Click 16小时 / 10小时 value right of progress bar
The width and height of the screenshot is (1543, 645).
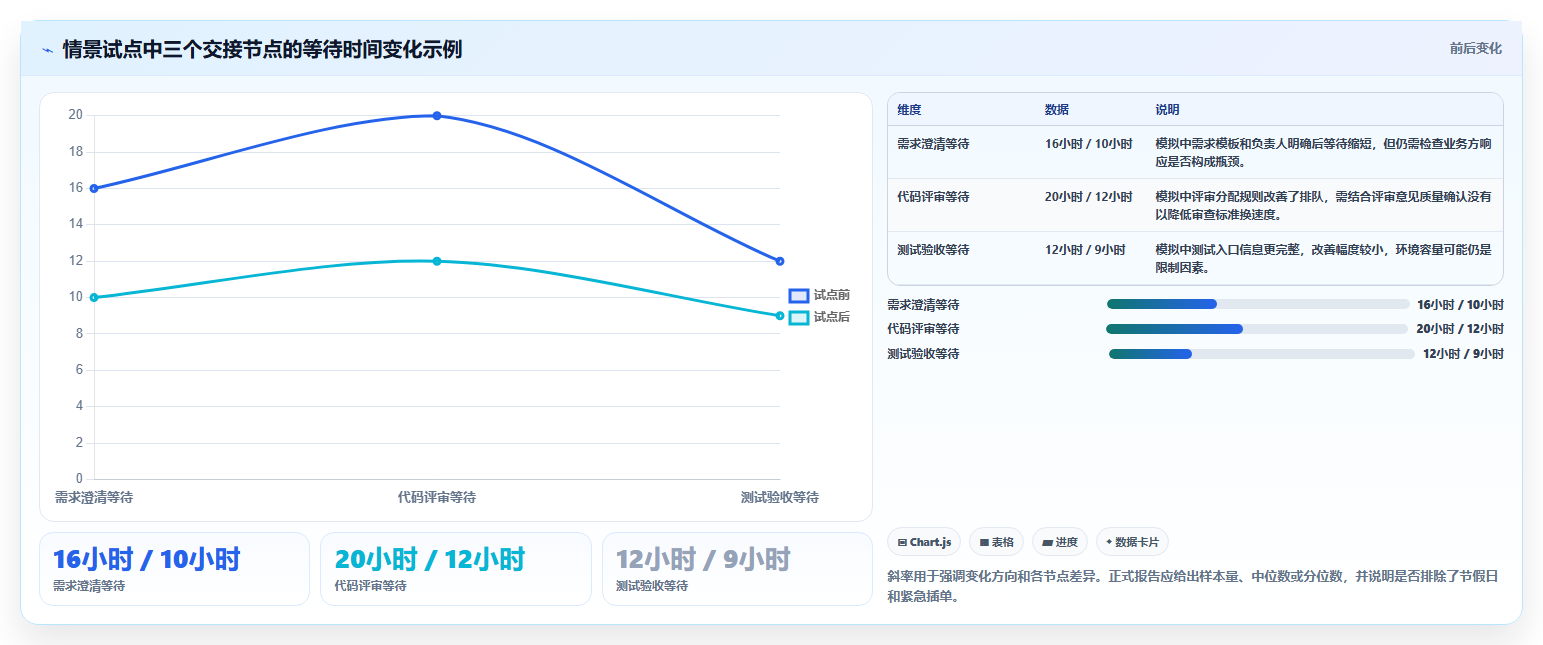1460,305
